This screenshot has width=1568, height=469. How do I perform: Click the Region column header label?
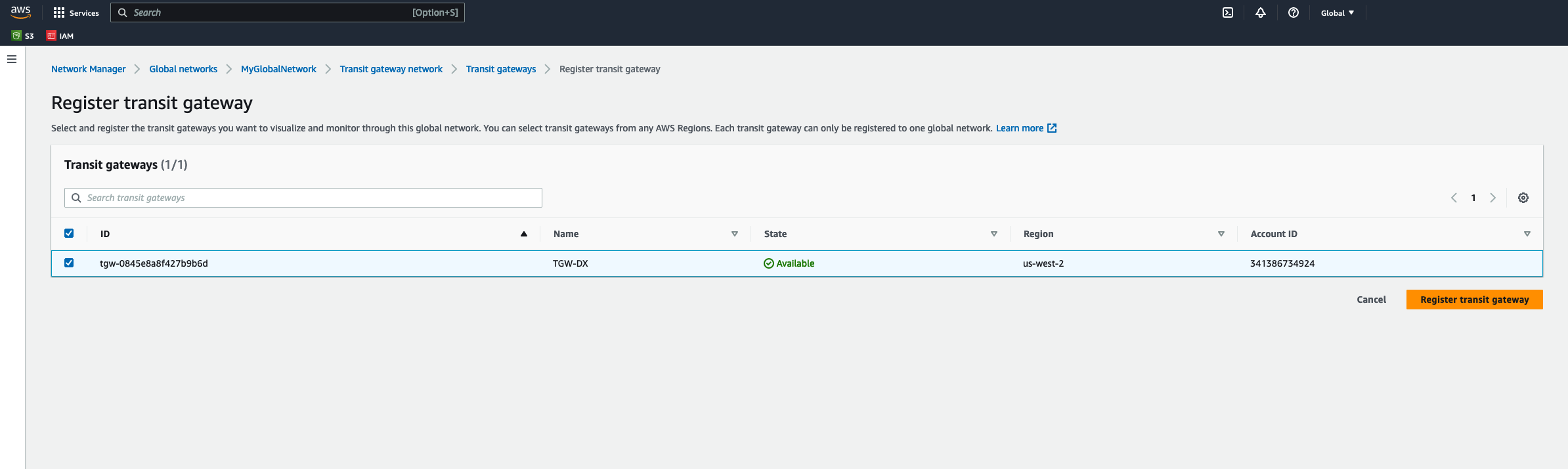[1039, 234]
